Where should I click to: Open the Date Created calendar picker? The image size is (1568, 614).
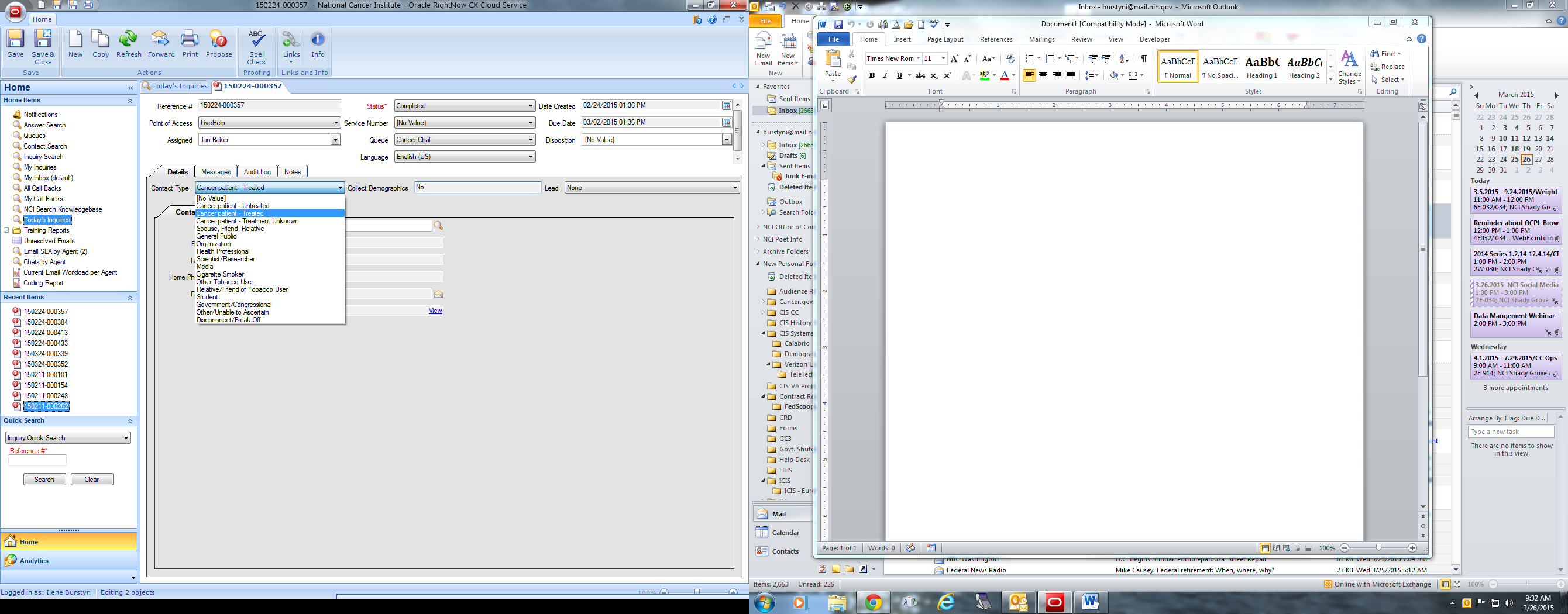(726, 105)
